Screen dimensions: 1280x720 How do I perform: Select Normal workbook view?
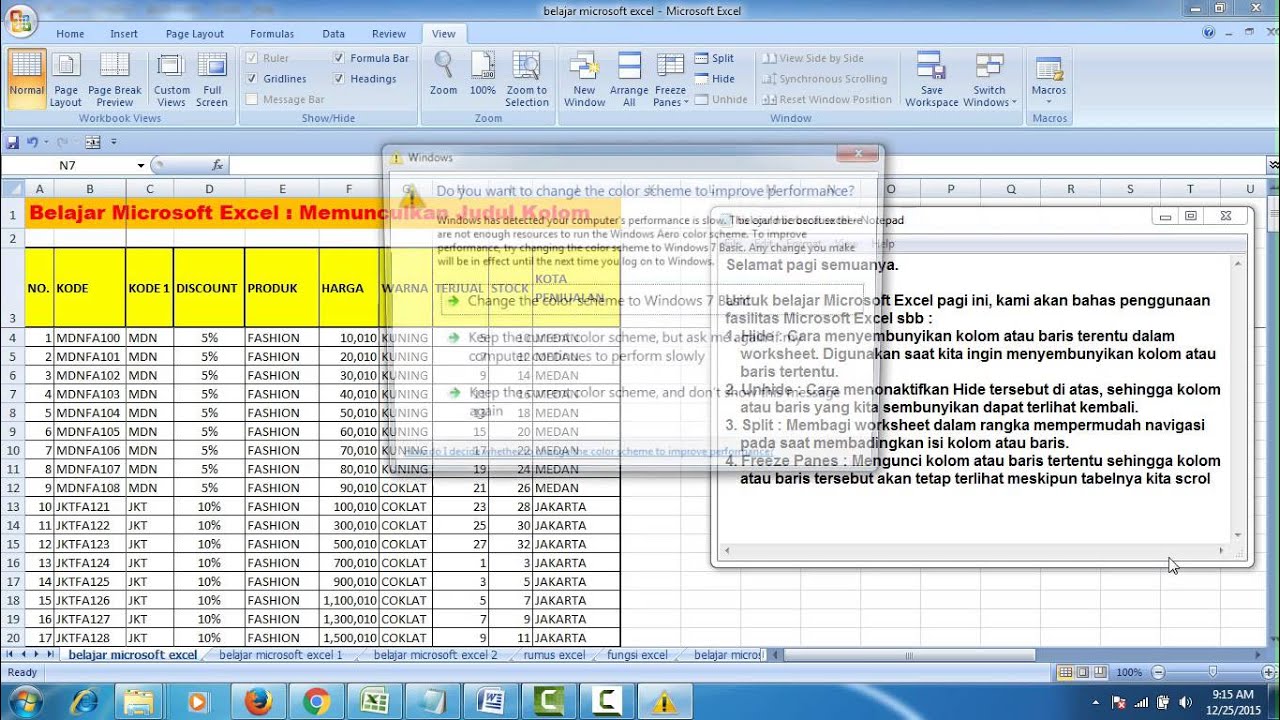[x=26, y=78]
